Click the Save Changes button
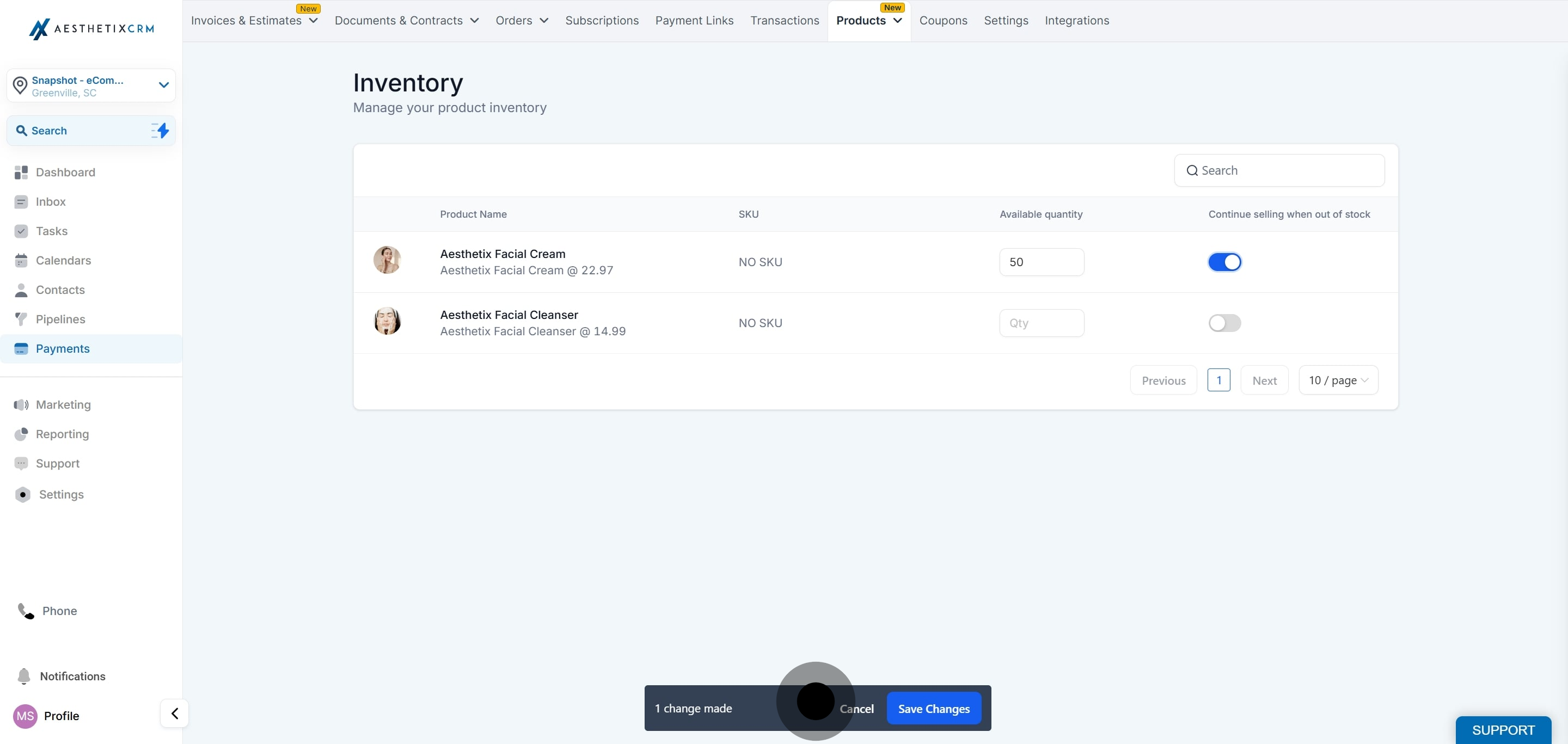 click(934, 708)
